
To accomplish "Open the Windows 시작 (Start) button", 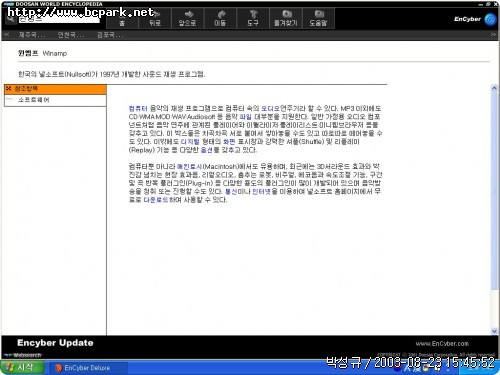I will click(23, 367).
